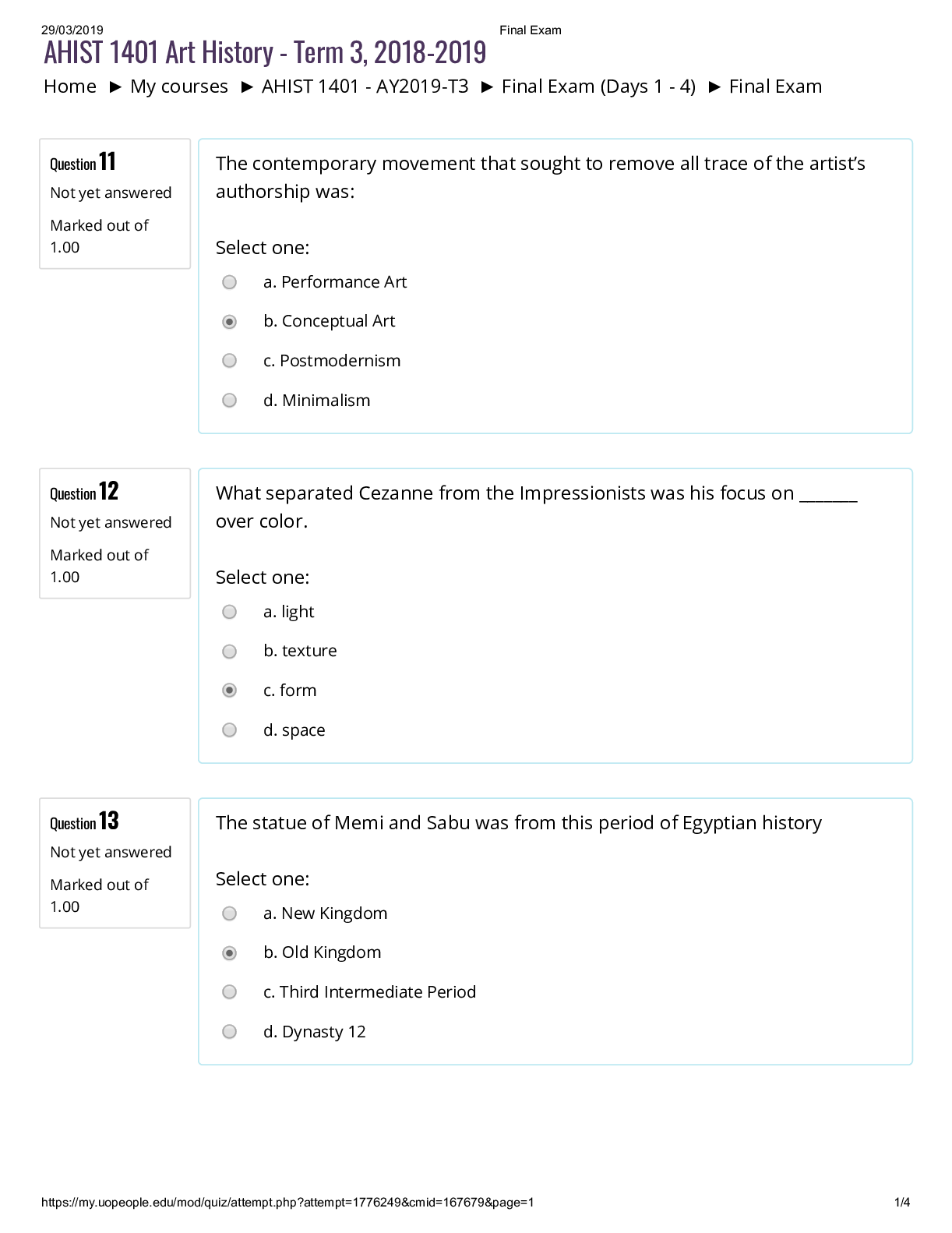
Task: Click the last Final Exam breadcrumb
Action: [775, 87]
